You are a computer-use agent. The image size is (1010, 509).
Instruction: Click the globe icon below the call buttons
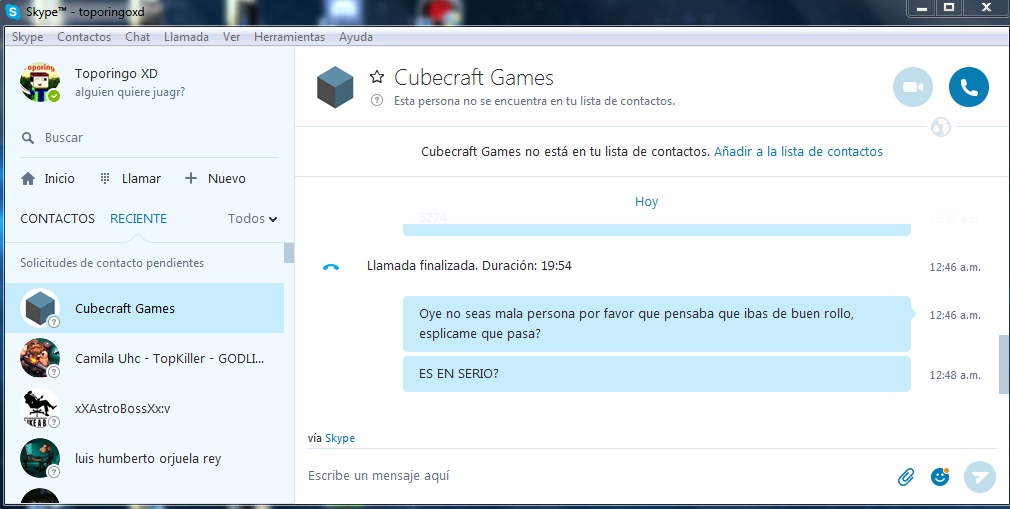[941, 127]
